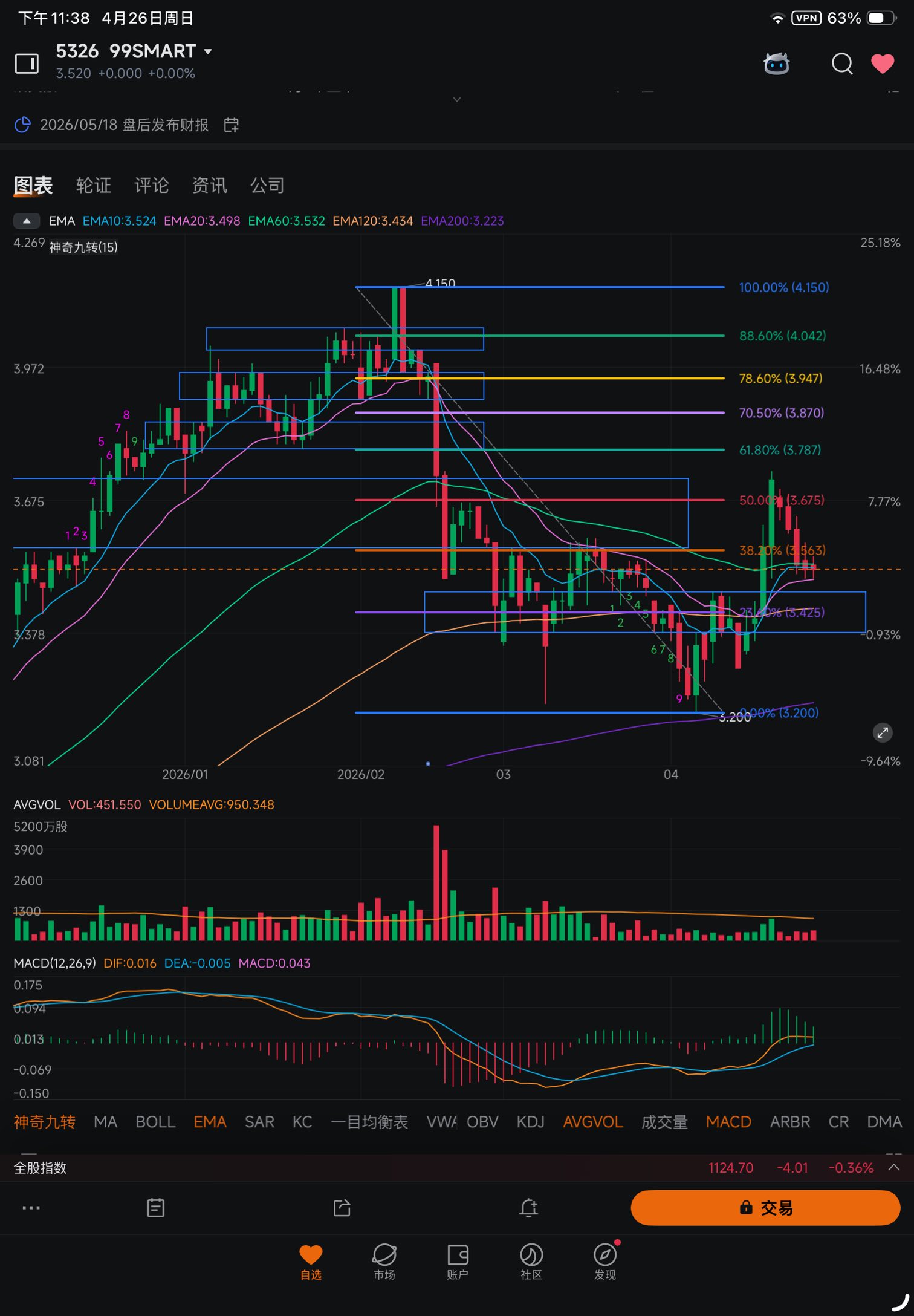This screenshot has height=1316, width=914.
Task: Add earnings date to calendar icon
Action: (x=231, y=125)
